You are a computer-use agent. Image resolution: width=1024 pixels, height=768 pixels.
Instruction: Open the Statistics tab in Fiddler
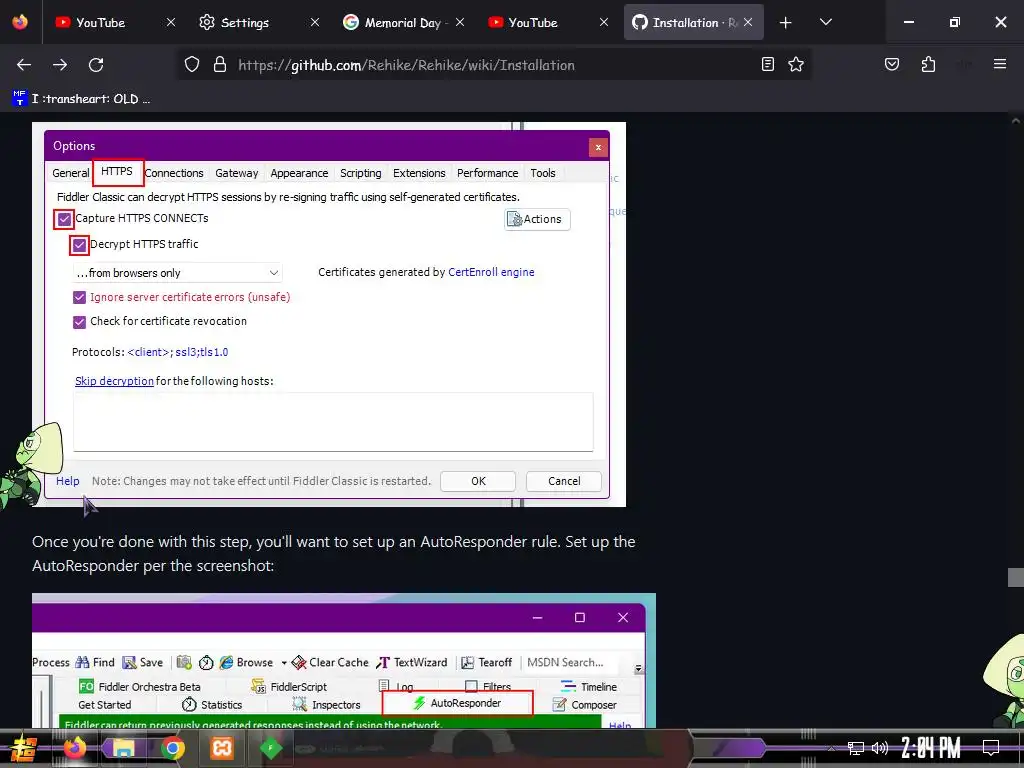(212, 705)
